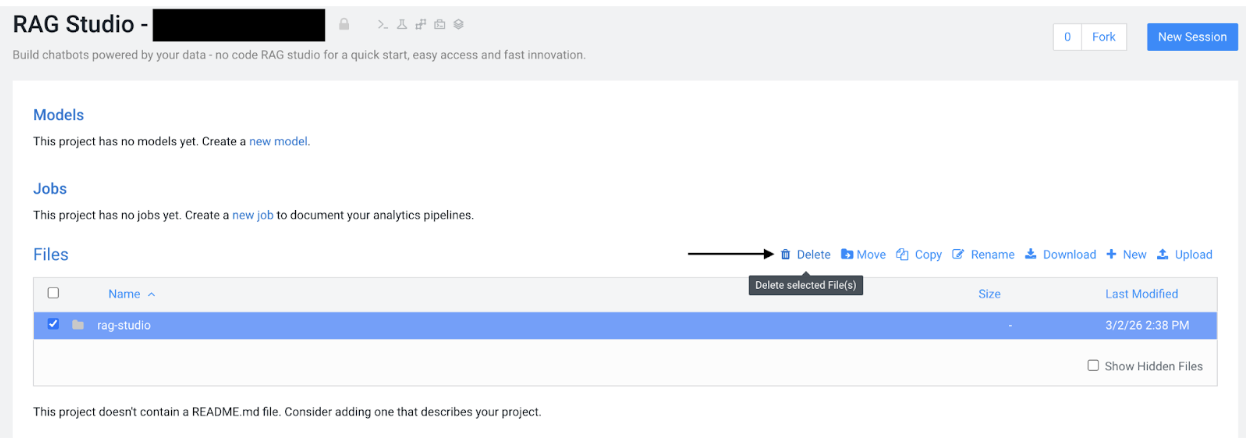Open the rag-studio folder
Viewport: 1252px width, 444px height.
click(124, 325)
